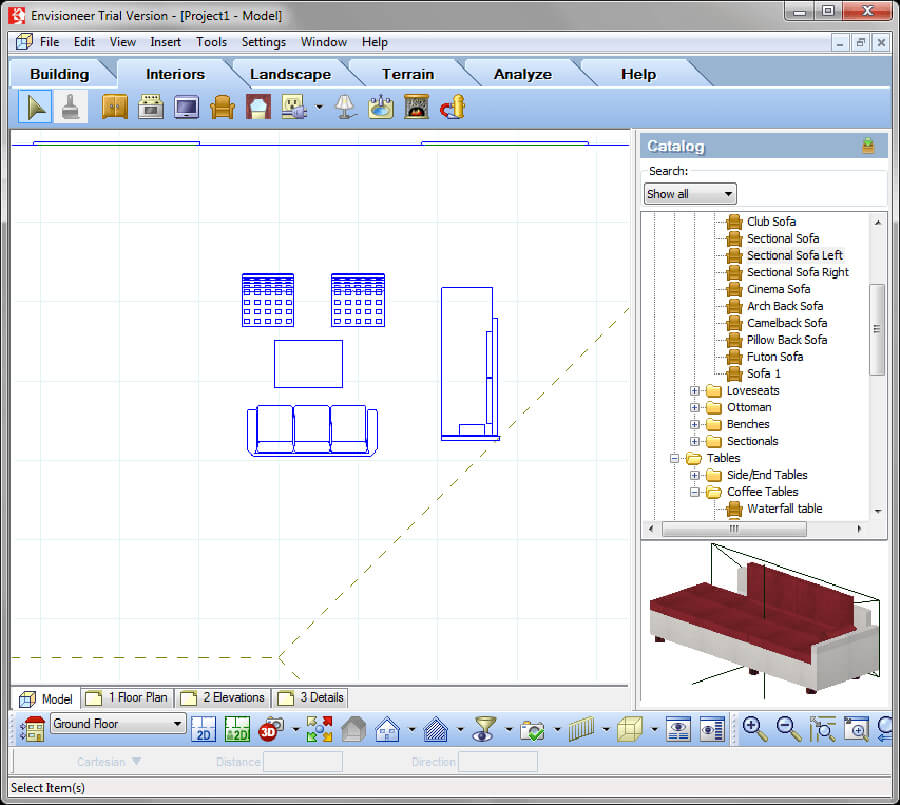Image resolution: width=900 pixels, height=805 pixels.
Task: Select Futon Sofa in catalog
Action: [775, 357]
